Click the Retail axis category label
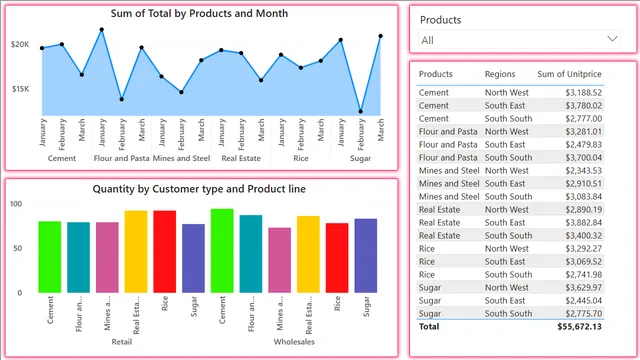This screenshot has width=640, height=360. [122, 342]
